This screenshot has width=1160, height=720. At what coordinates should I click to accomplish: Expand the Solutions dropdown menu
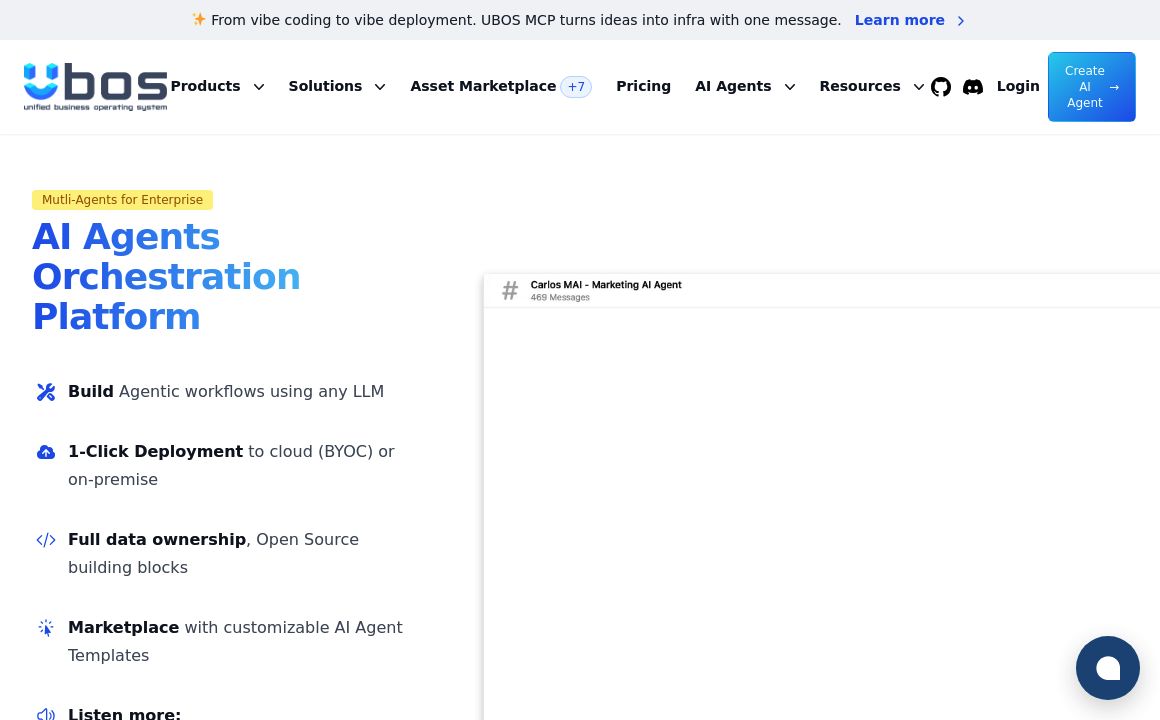click(x=336, y=86)
